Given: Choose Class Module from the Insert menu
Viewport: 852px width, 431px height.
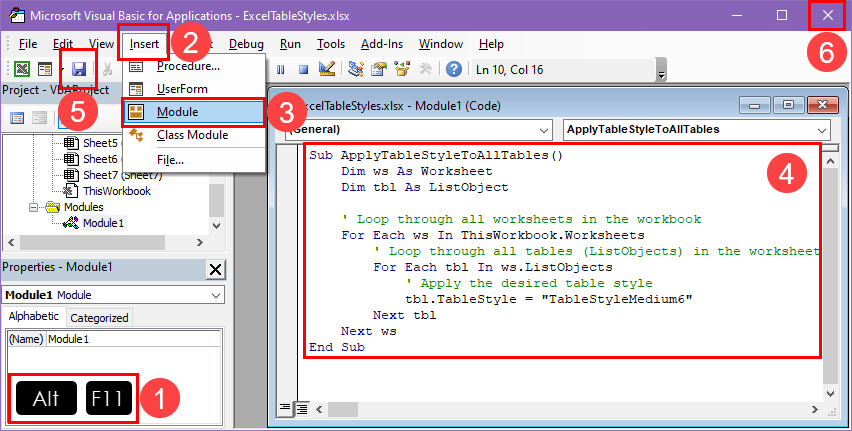Looking at the screenshot, I should 195,135.
